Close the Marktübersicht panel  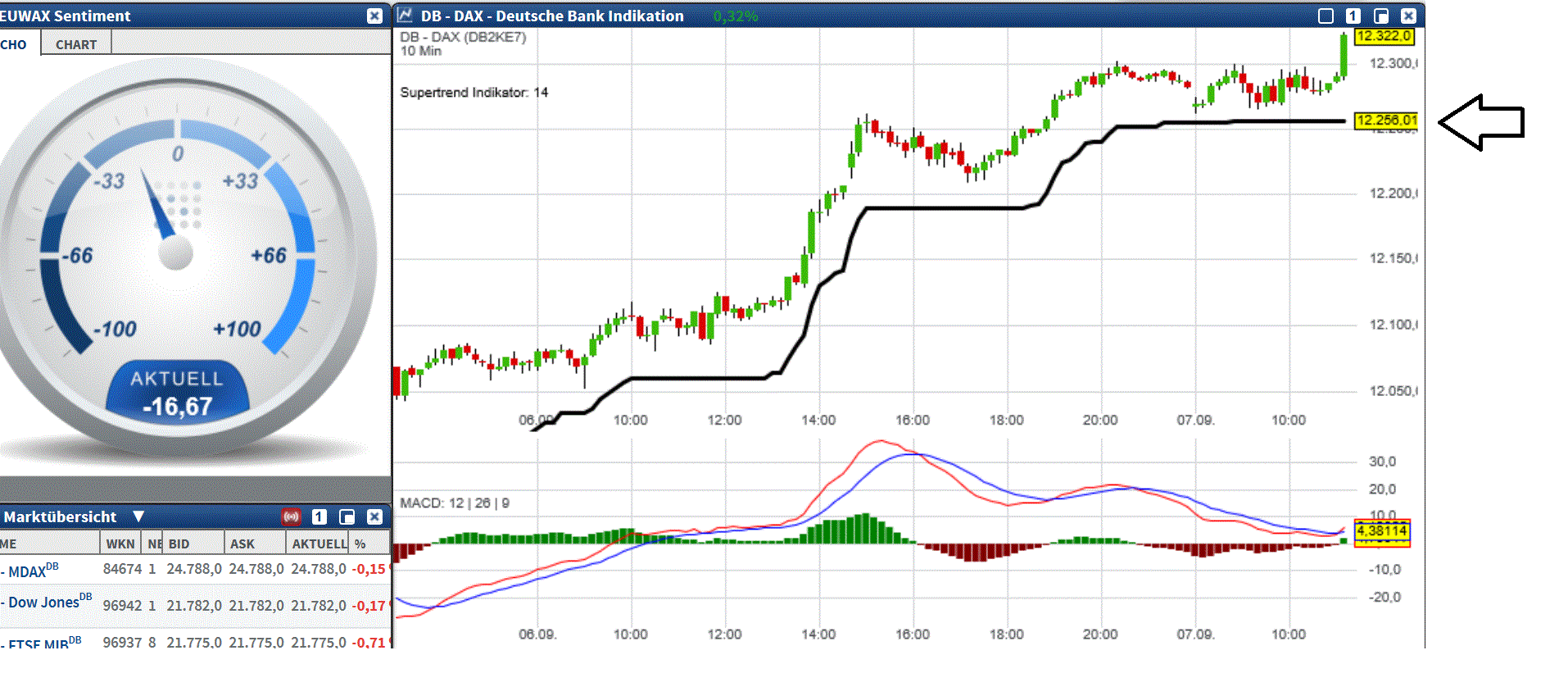point(374,516)
